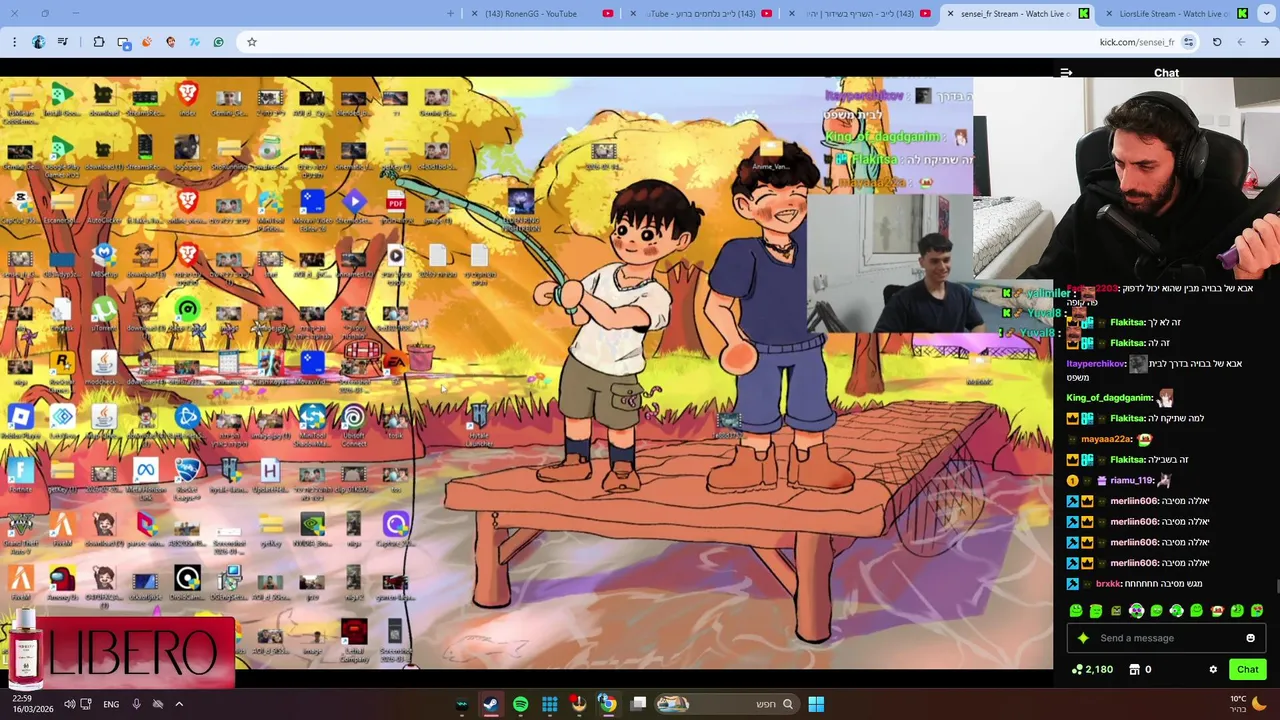Open Spotify from the taskbar

pos(520,704)
